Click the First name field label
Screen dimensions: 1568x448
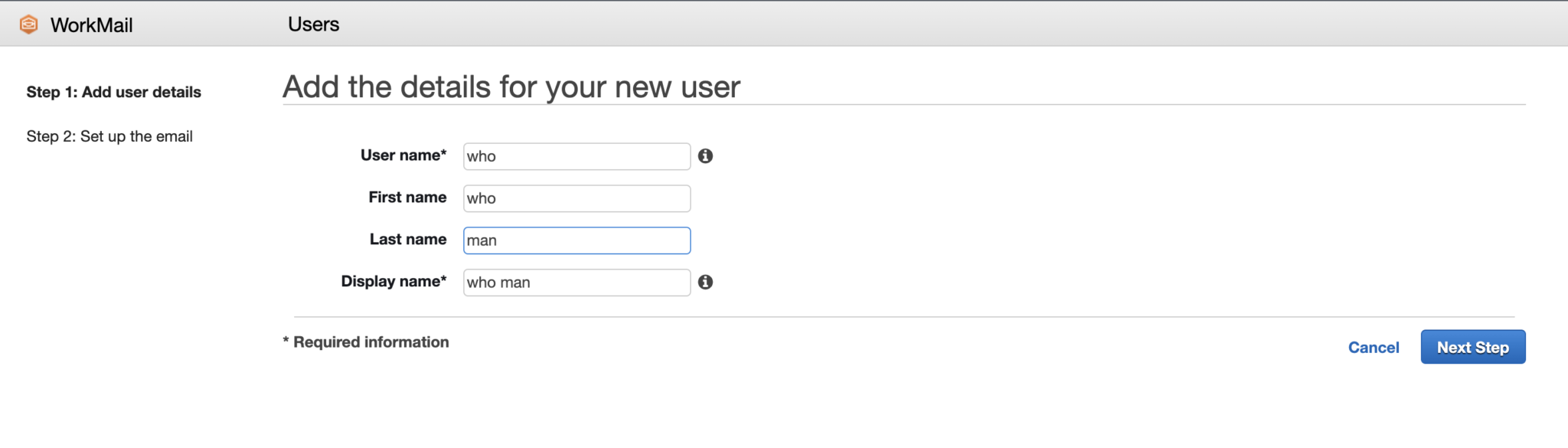[407, 197]
